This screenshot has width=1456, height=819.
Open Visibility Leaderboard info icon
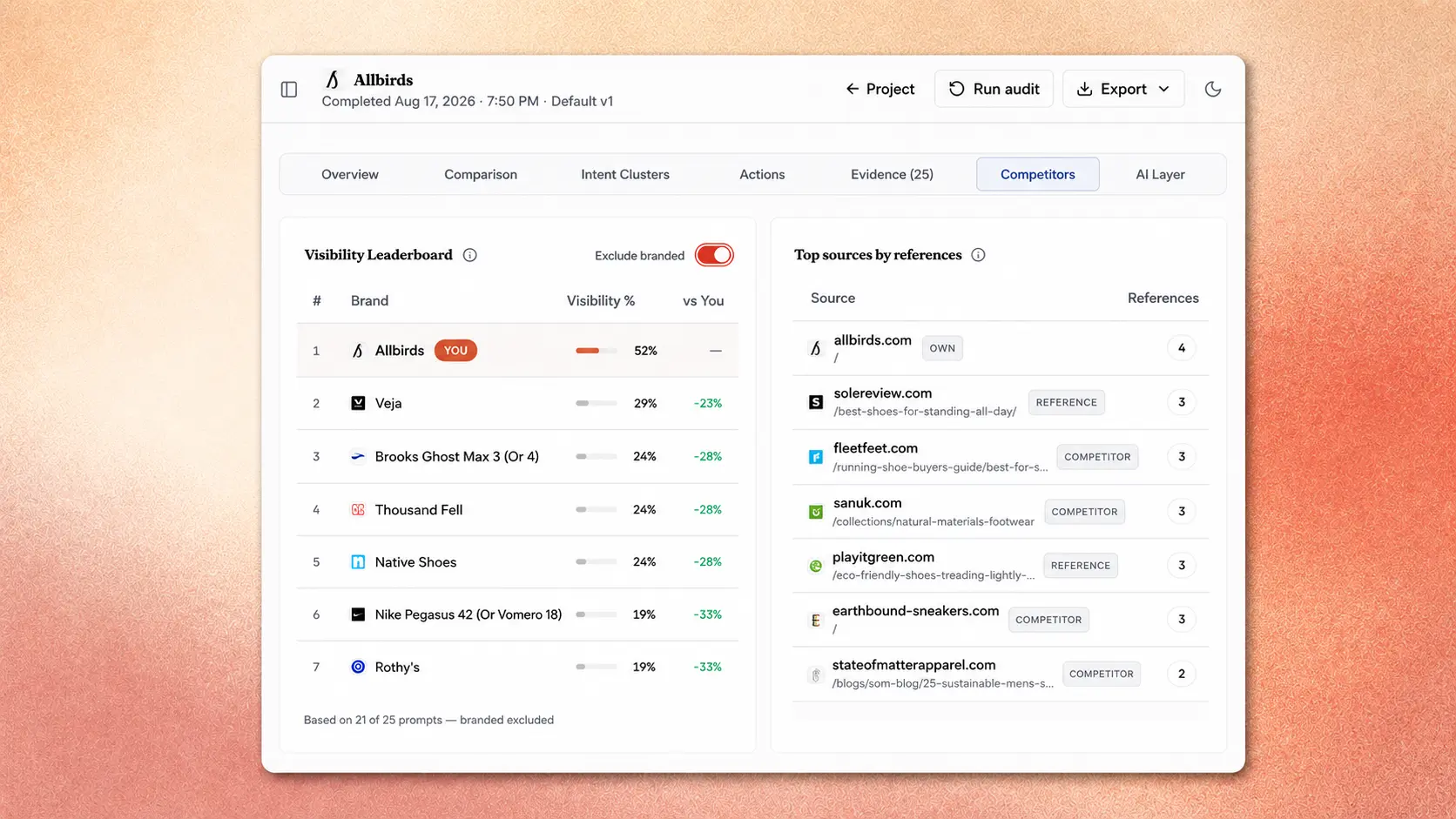point(470,255)
